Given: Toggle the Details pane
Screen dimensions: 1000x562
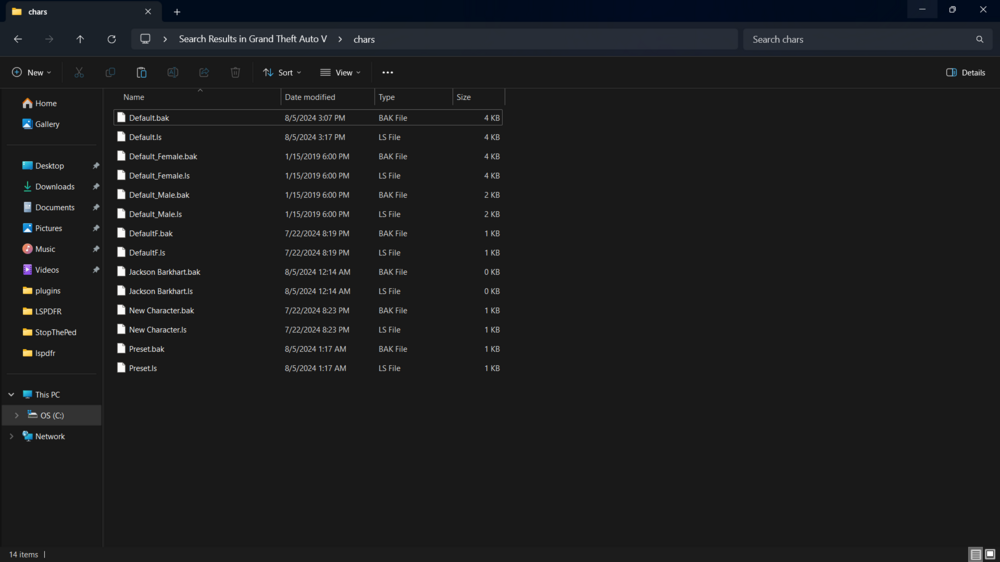Looking at the screenshot, I should tap(966, 73).
